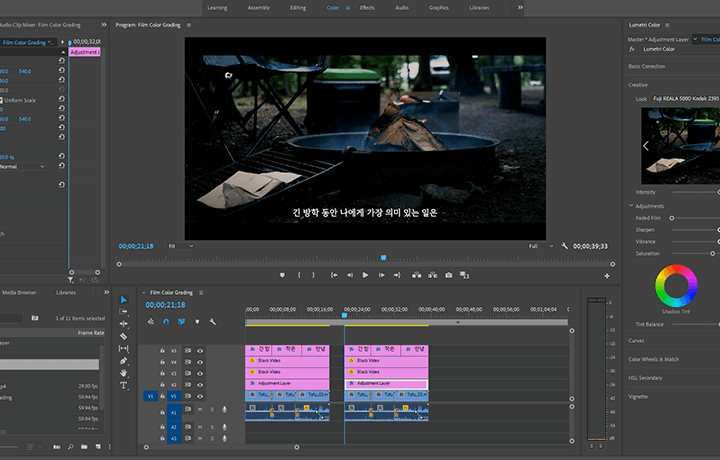Screen dimensions: 720x460
Task: Switch to the Assembly workspace
Action: point(259,8)
